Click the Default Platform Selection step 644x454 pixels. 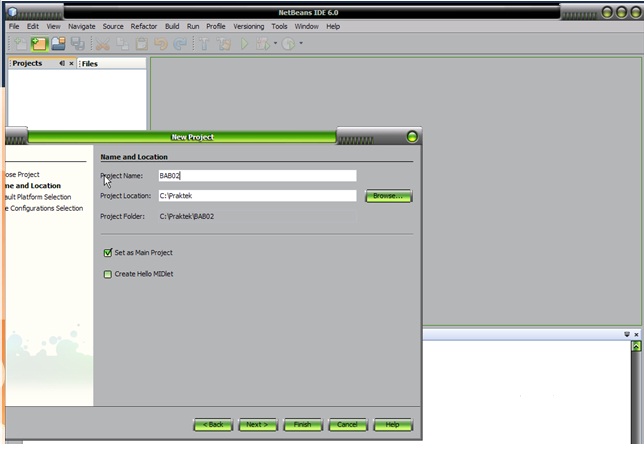(x=38, y=197)
